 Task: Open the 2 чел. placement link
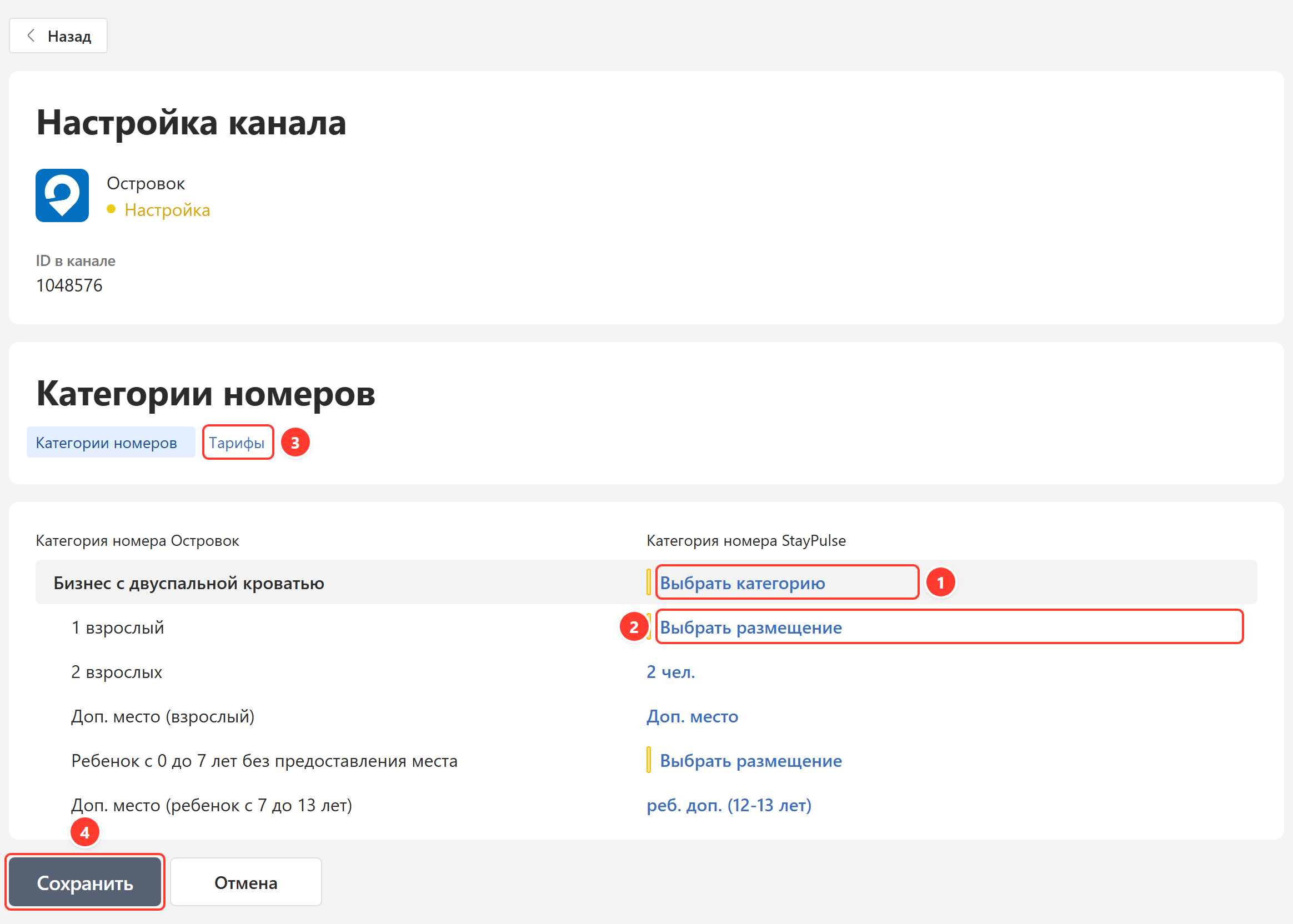click(670, 671)
